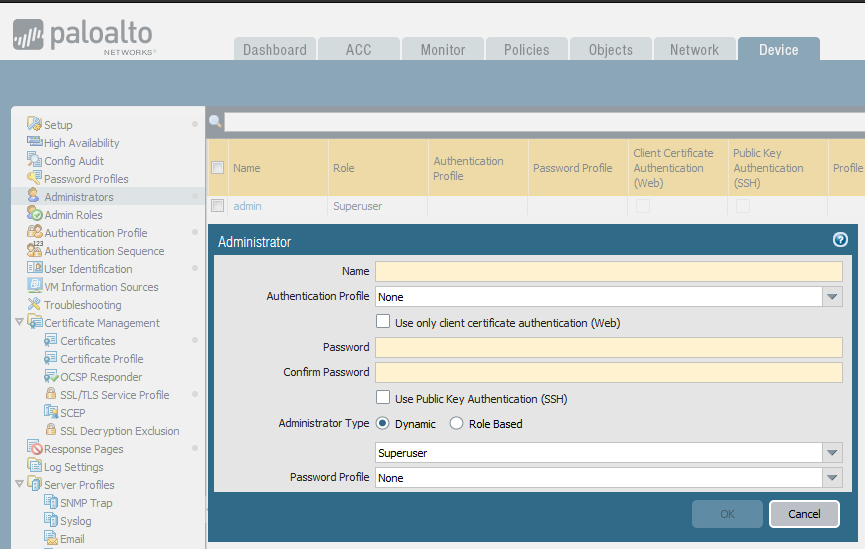865x549 pixels.
Task: Click the OCSP Responder icon
Action: click(51, 376)
